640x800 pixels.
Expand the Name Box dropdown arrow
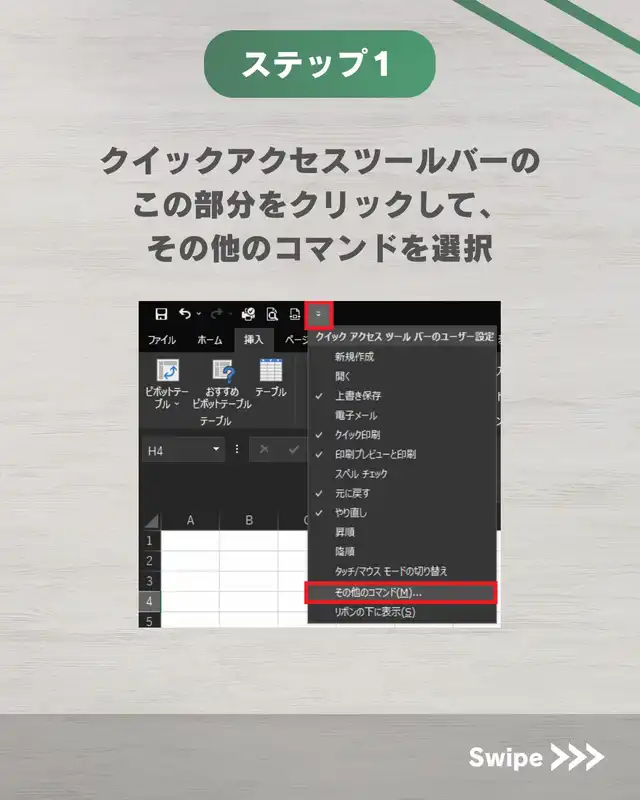218,450
